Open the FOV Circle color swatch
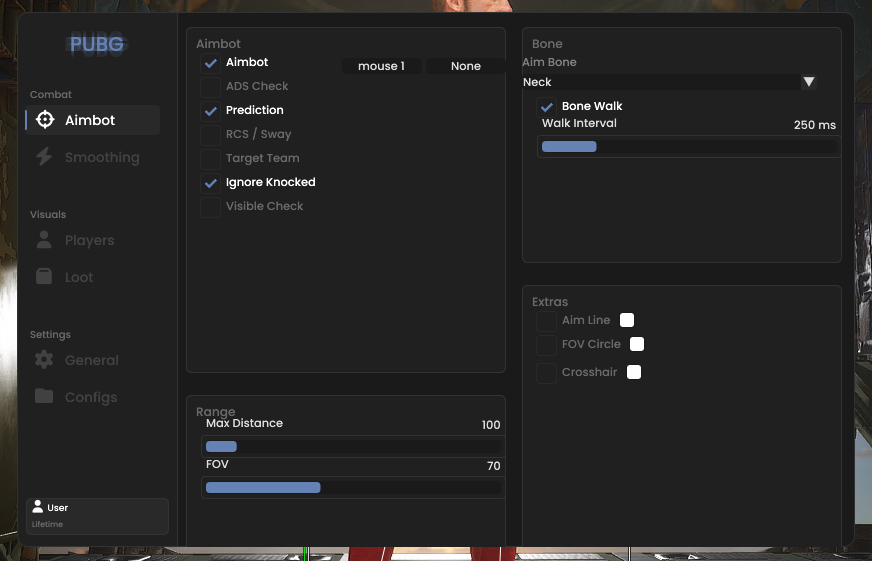872x561 pixels. (637, 344)
